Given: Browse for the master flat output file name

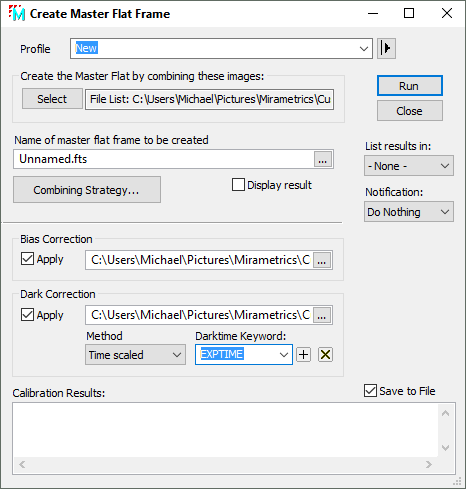Looking at the screenshot, I should (322, 159).
